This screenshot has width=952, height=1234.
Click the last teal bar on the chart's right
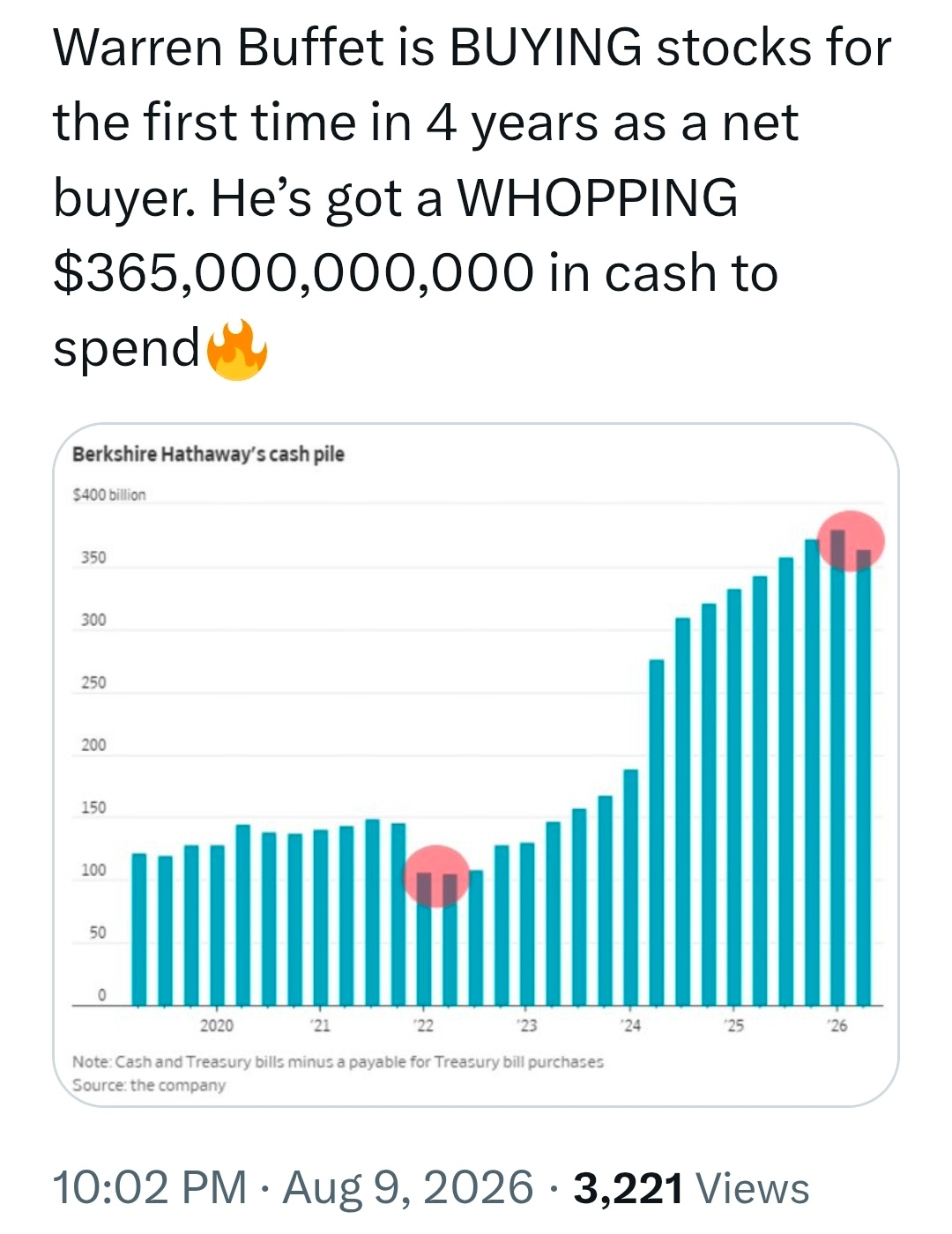click(x=864, y=777)
